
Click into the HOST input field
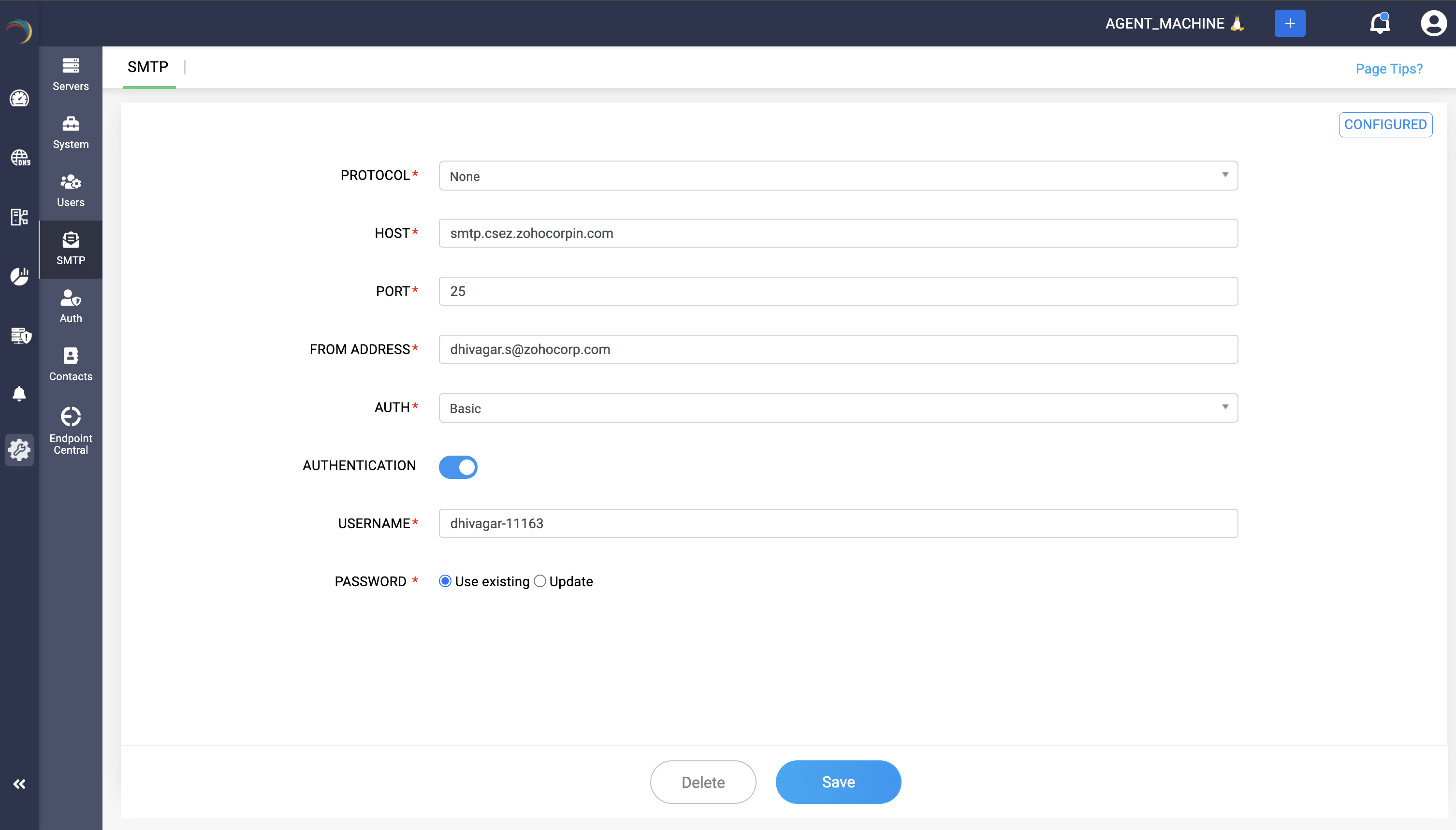[x=838, y=233]
